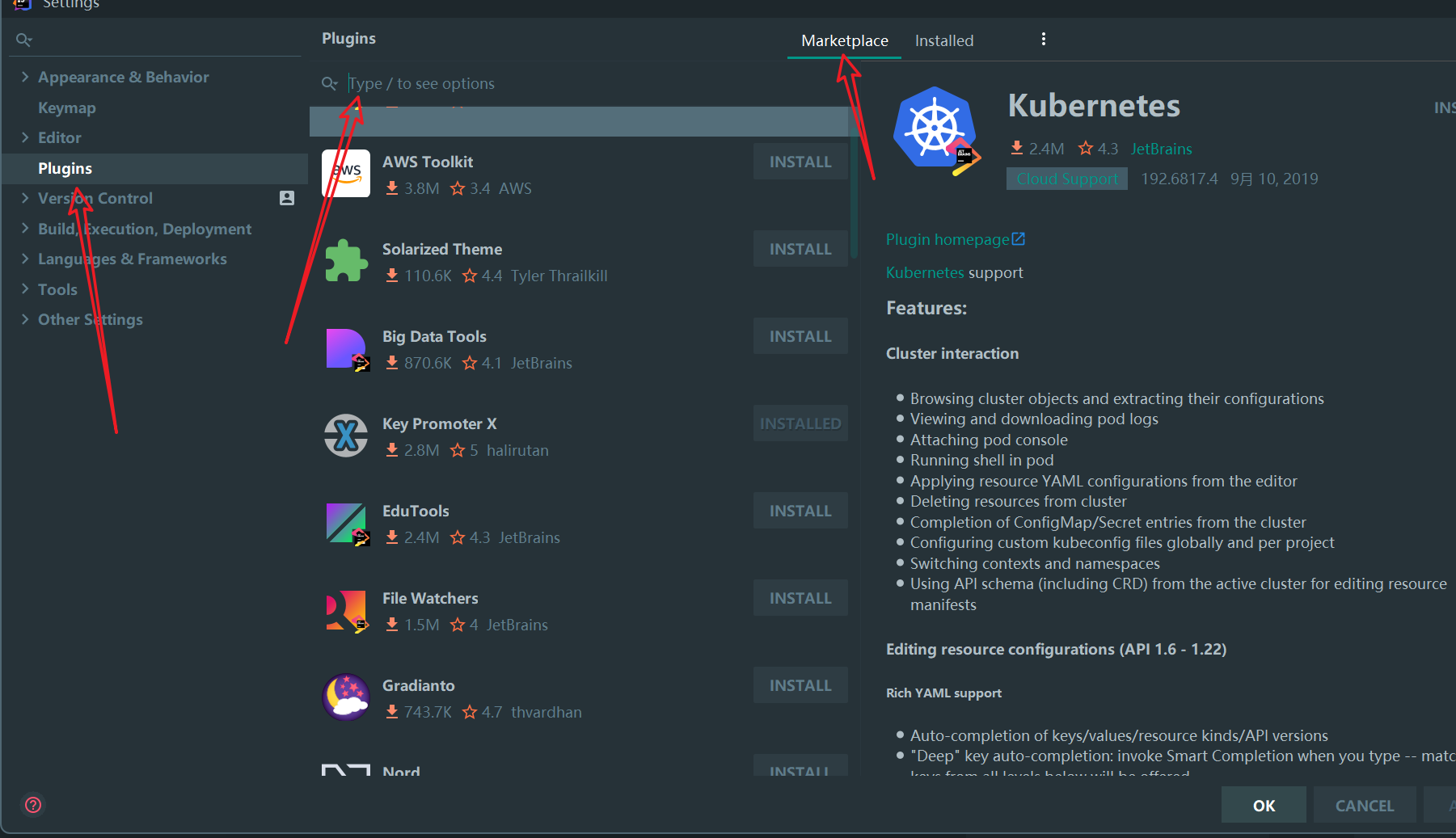The height and width of the screenshot is (838, 1456).
Task: Click the settings search magnifier icon
Action: point(23,40)
